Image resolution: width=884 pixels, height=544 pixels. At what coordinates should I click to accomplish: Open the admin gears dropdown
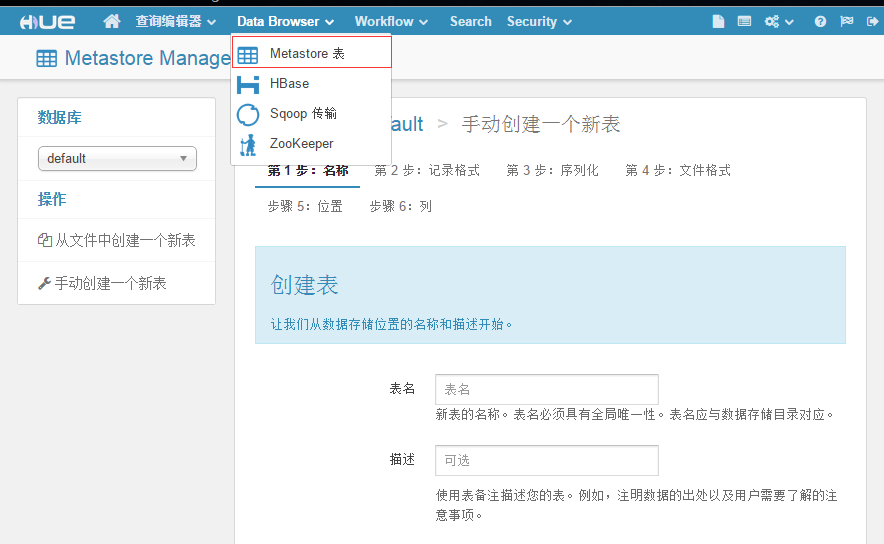pyautogui.click(x=779, y=21)
